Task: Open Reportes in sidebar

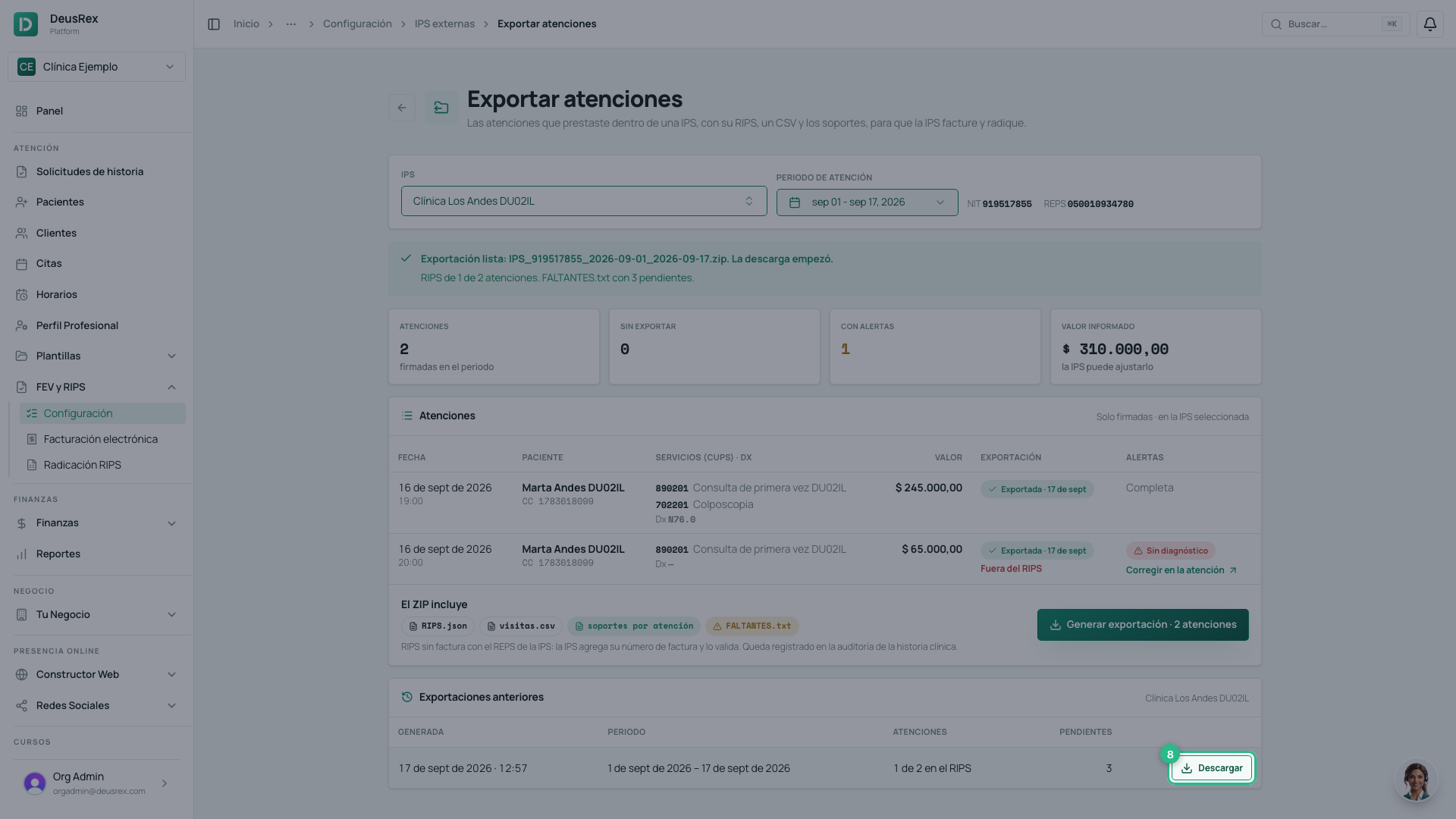Action: tap(96, 554)
